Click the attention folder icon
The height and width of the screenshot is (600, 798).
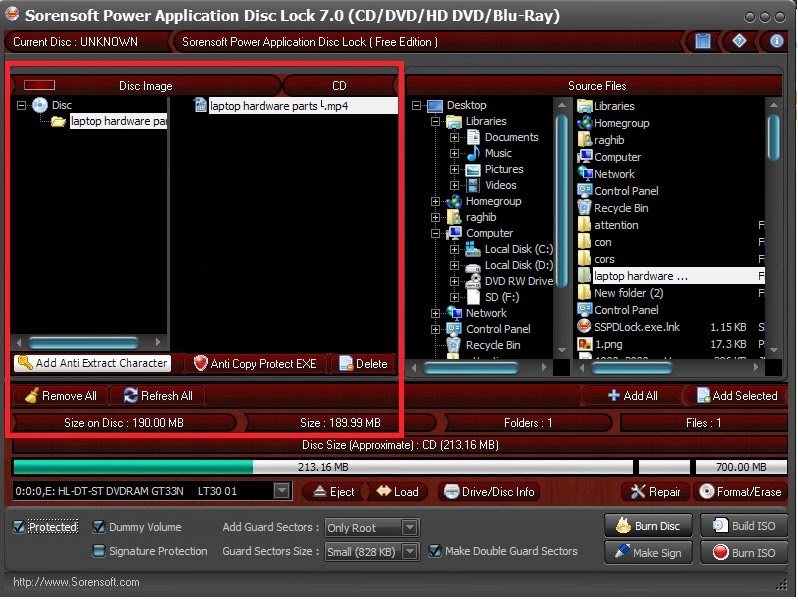[x=584, y=224]
